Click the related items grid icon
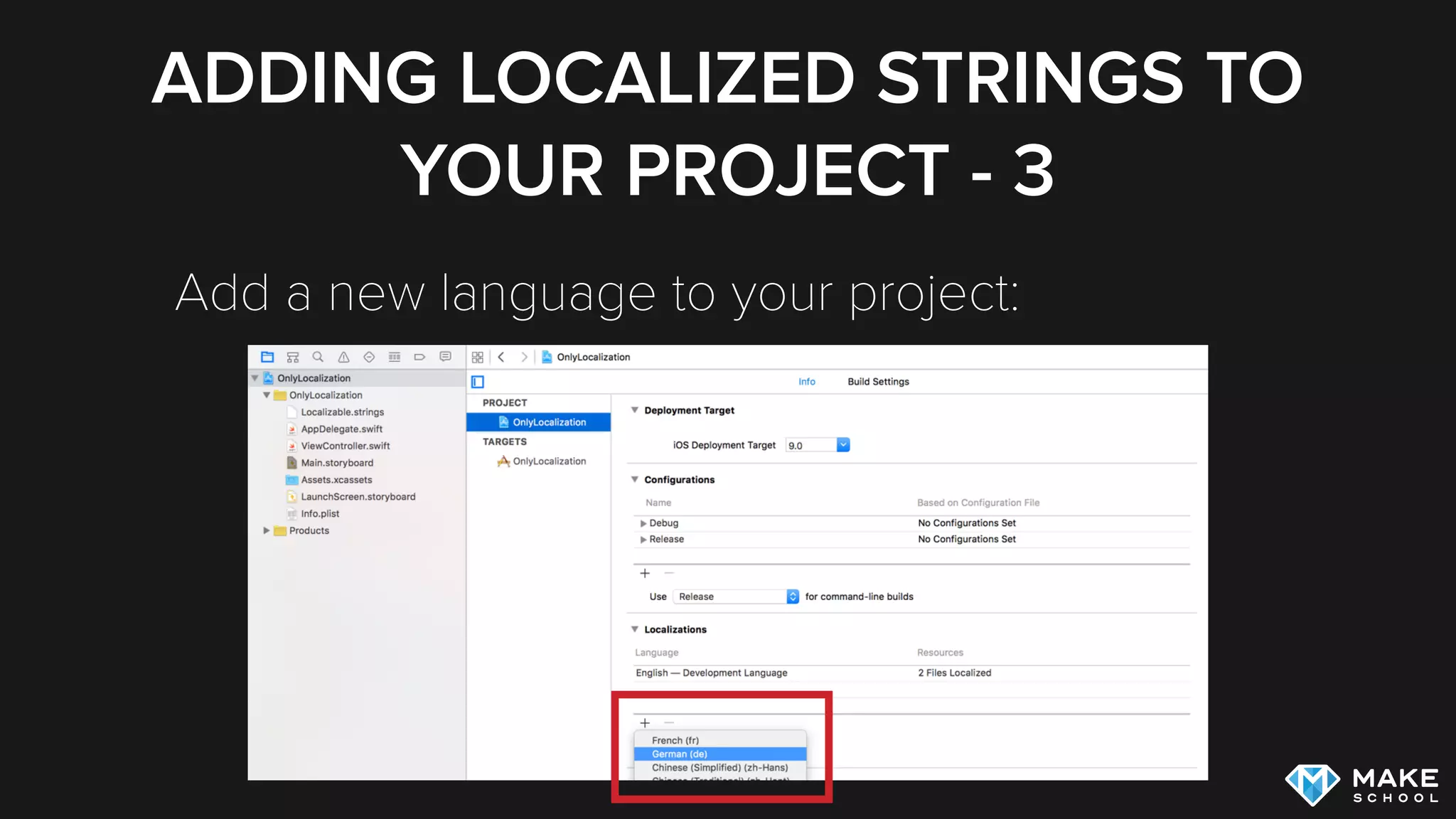The height and width of the screenshot is (819, 1456). coord(478,357)
